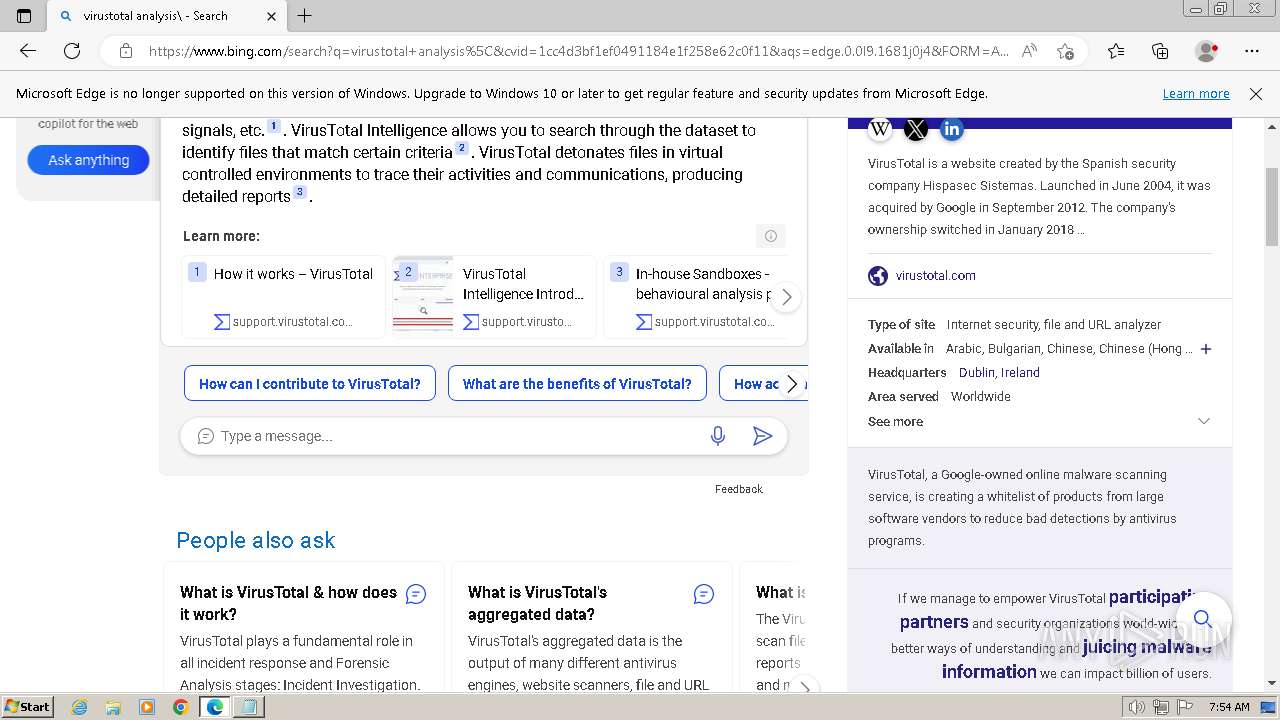Open "VirusTotal Intelligence Introd..." source card
Image resolution: width=1280 pixels, height=720 pixels.
pyautogui.click(x=495, y=296)
